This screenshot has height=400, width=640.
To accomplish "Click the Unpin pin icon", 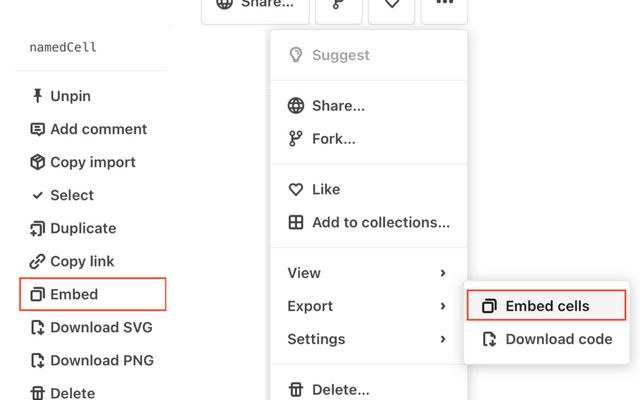I will 38,96.
